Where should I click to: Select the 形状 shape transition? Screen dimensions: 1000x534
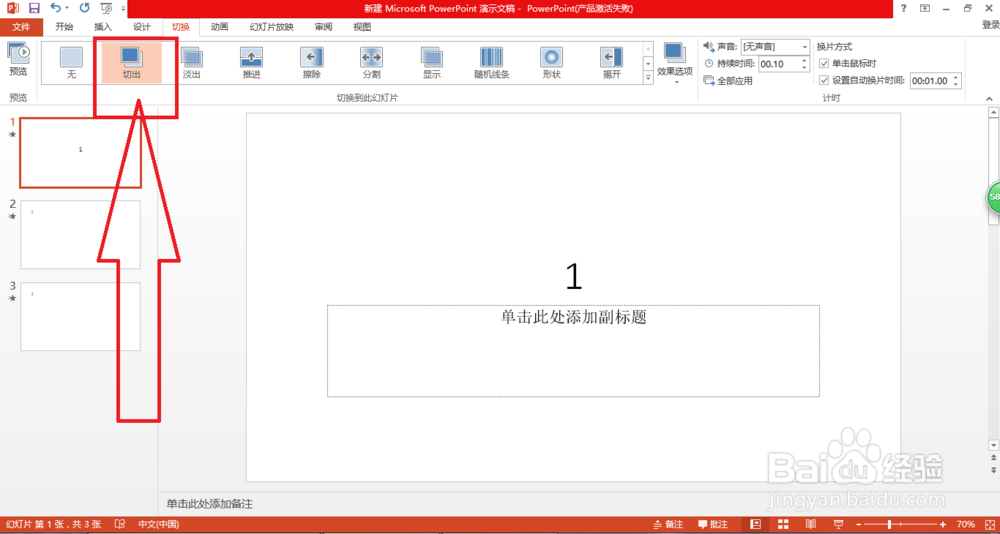point(552,63)
